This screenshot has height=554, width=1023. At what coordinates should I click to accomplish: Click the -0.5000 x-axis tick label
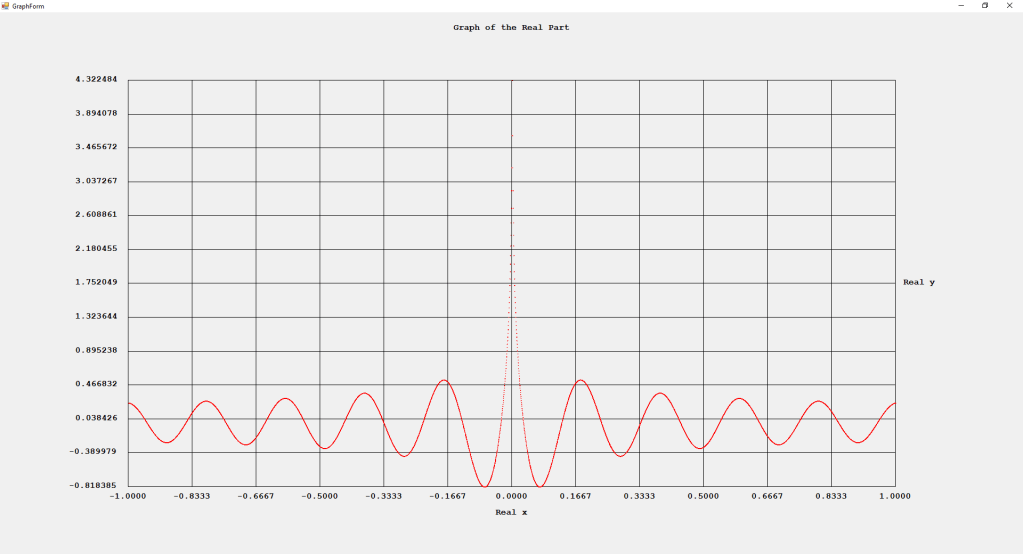[x=319, y=496]
